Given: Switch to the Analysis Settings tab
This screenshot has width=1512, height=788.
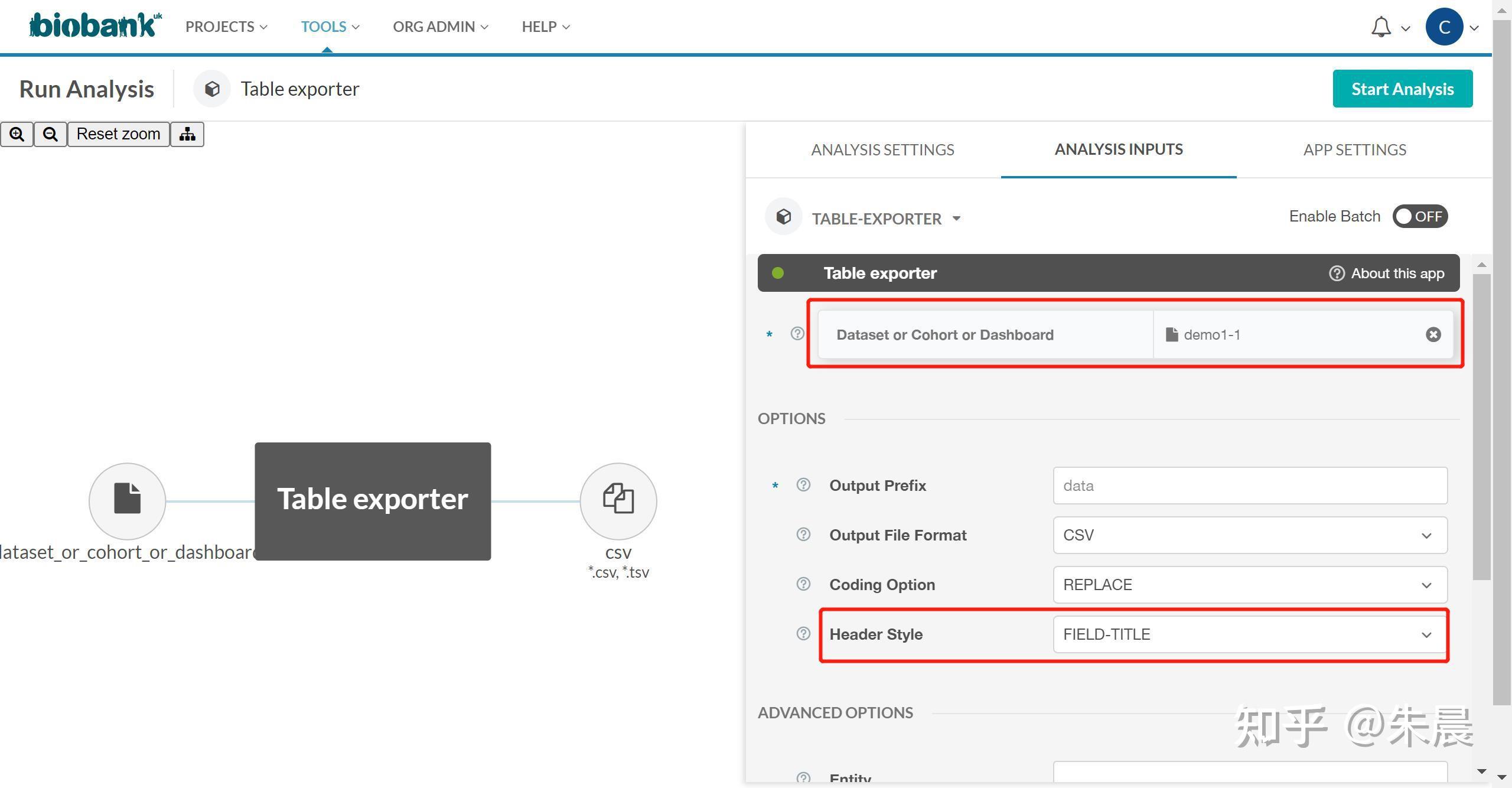Looking at the screenshot, I should pyautogui.click(x=882, y=149).
